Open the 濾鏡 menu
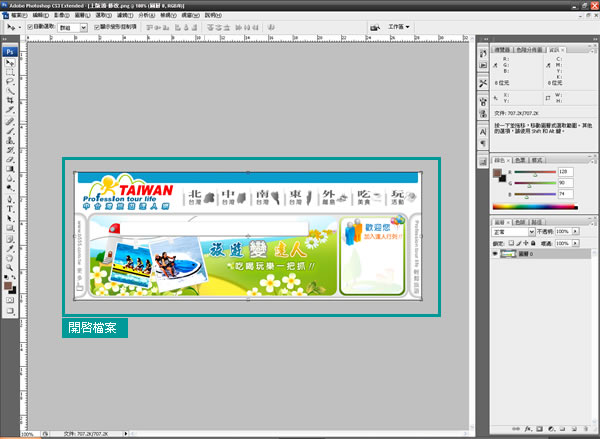Screen dimensions: 600x439 click(x=125, y=15)
